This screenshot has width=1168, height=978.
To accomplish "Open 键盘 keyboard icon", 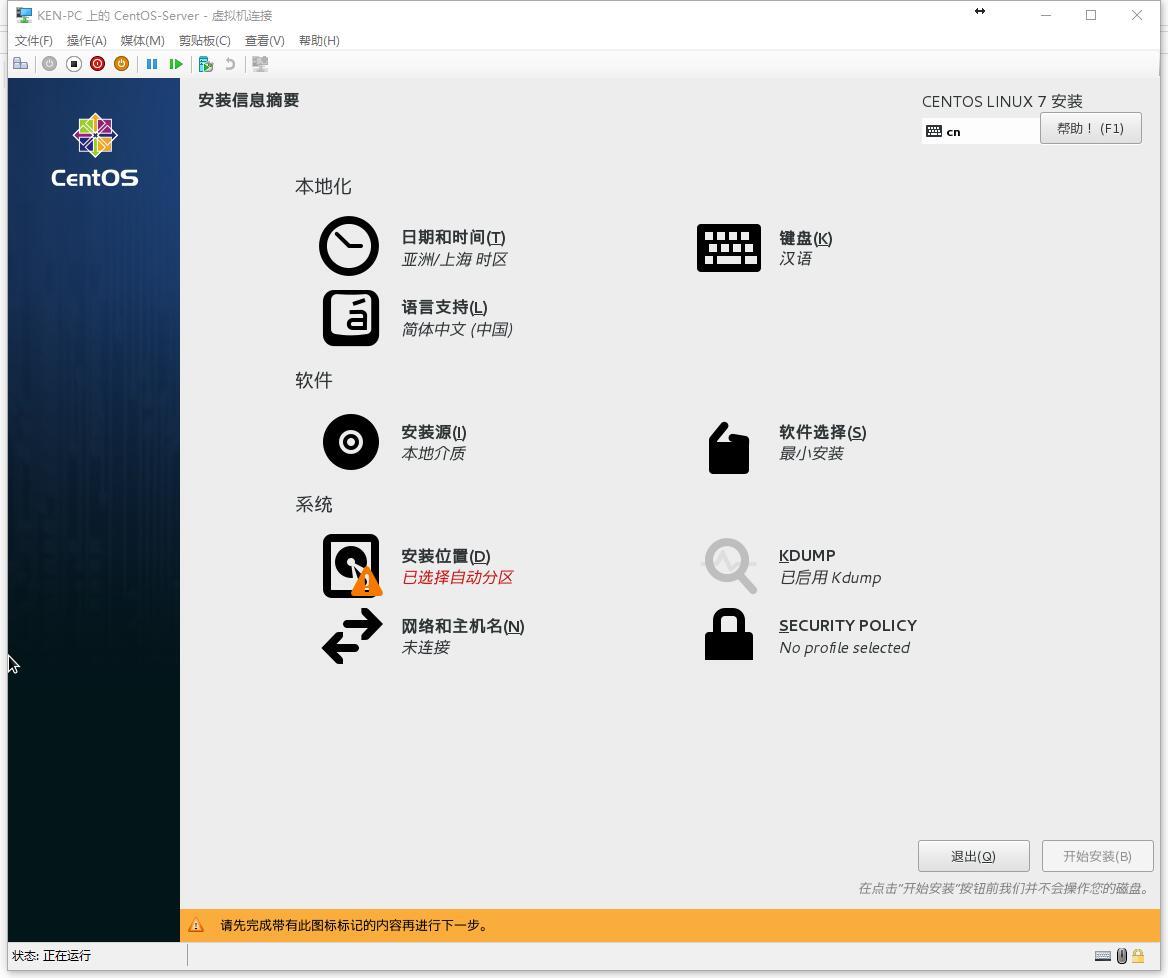I will 729,248.
